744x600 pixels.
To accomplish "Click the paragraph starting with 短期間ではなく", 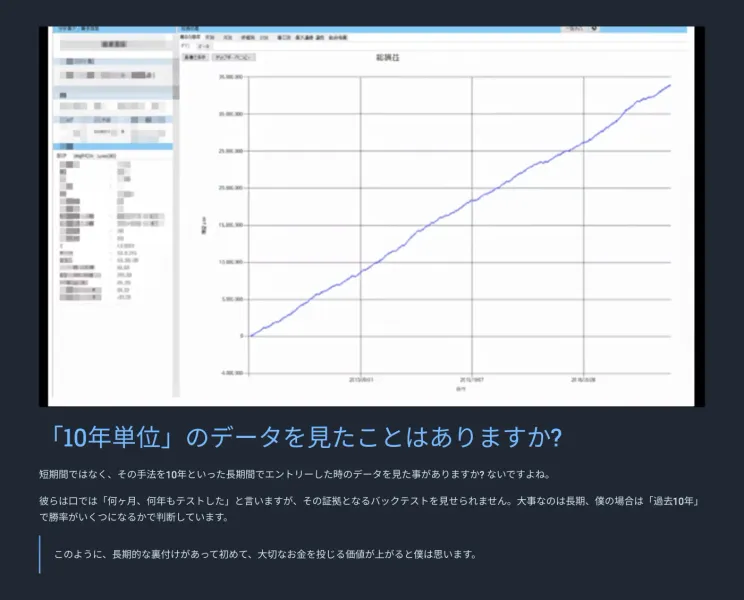I will (295, 474).
